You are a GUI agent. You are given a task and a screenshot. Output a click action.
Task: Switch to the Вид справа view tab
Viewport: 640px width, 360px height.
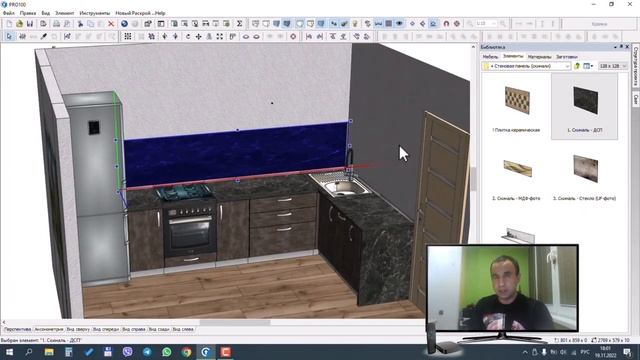coord(134,329)
